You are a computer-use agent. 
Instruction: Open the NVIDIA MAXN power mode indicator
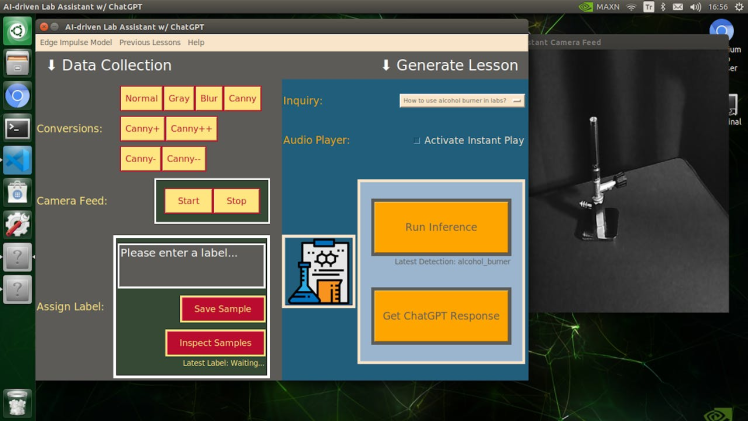599,7
